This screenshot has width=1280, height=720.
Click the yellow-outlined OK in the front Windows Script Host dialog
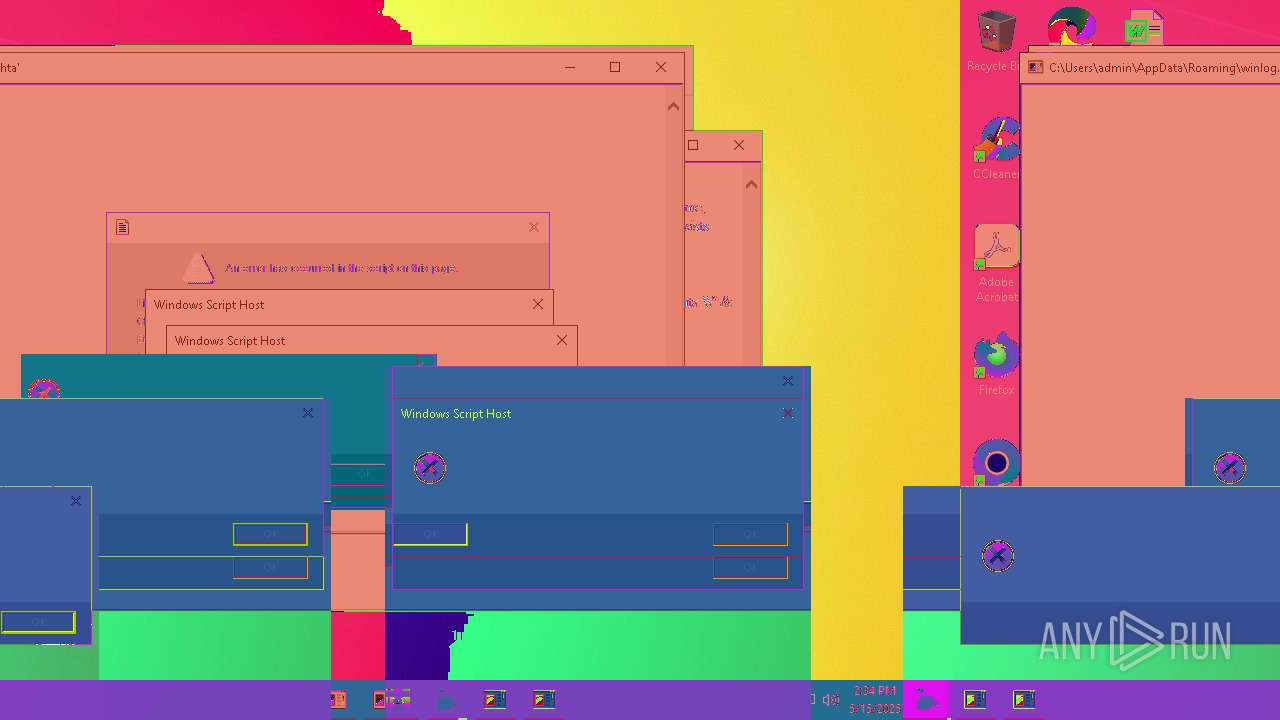[430, 534]
